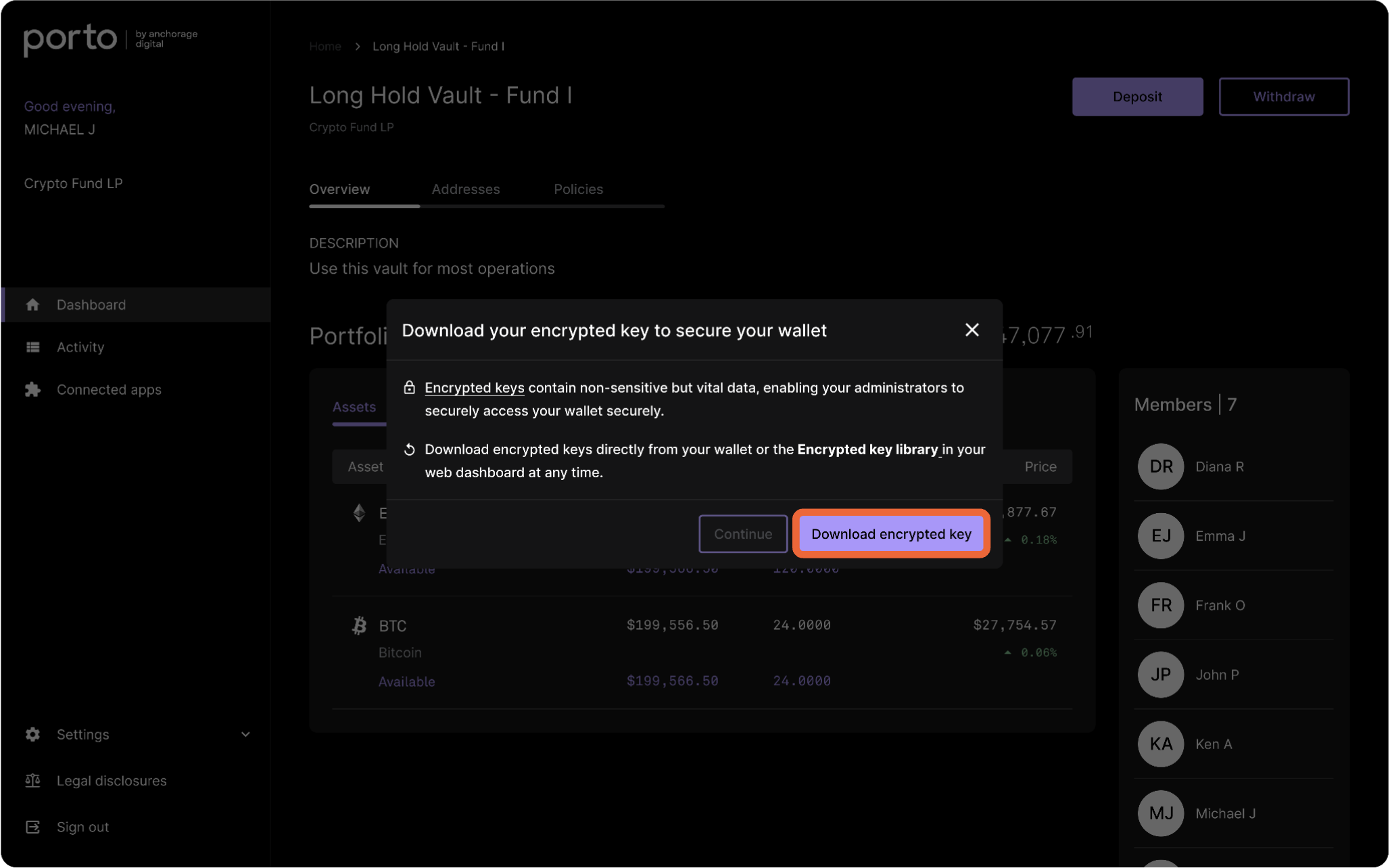This screenshot has height=868, width=1390.
Task: Open the Policies tab
Action: pyautogui.click(x=578, y=189)
